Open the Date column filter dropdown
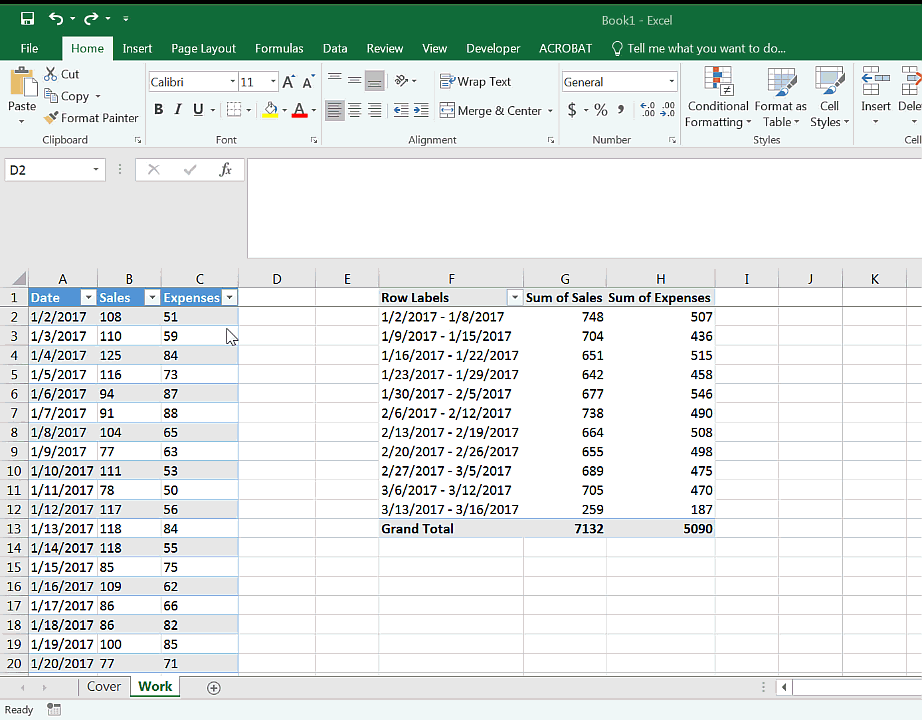This screenshot has height=720, width=922. coord(87,298)
